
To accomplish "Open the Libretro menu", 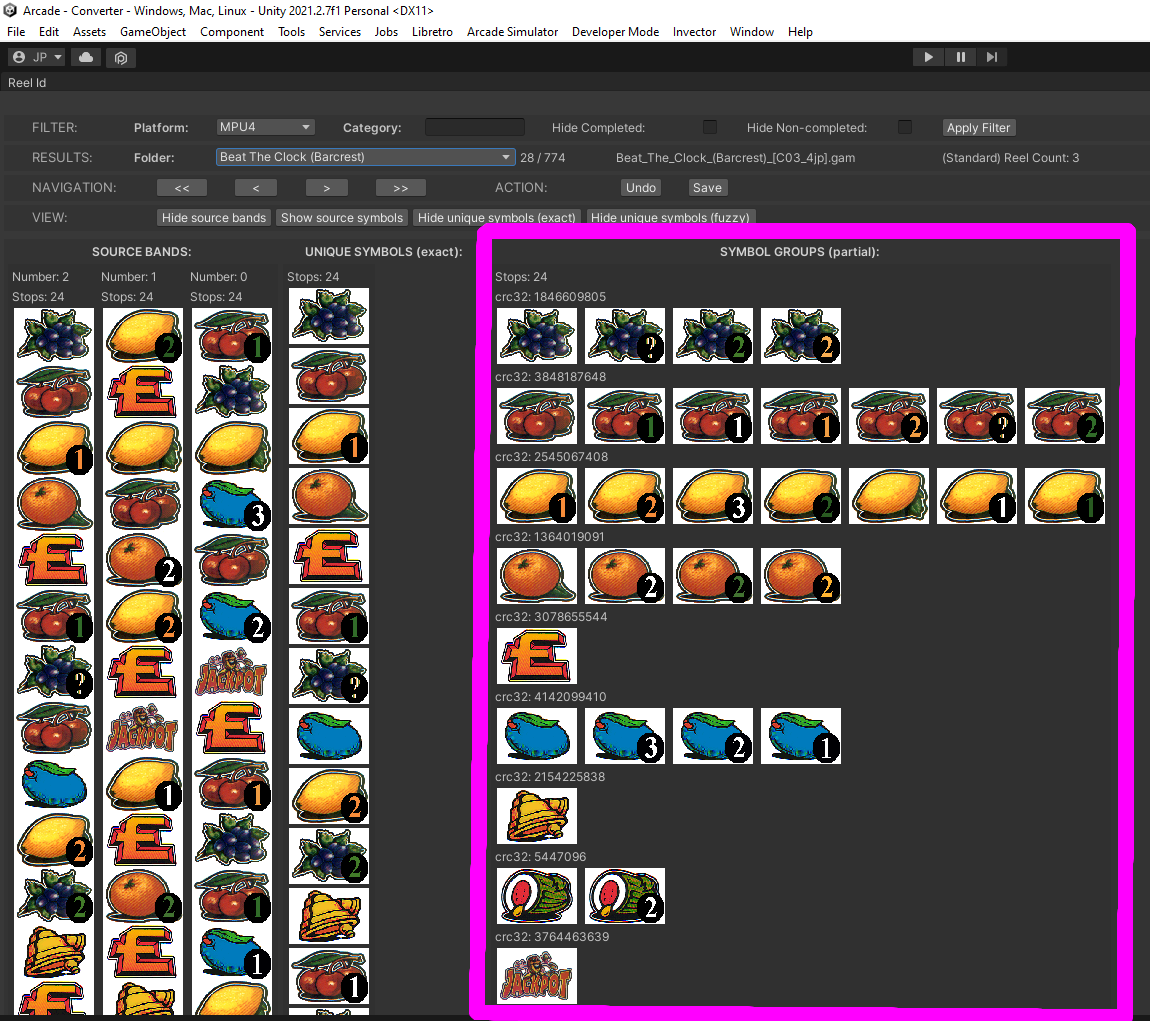I will [x=432, y=32].
